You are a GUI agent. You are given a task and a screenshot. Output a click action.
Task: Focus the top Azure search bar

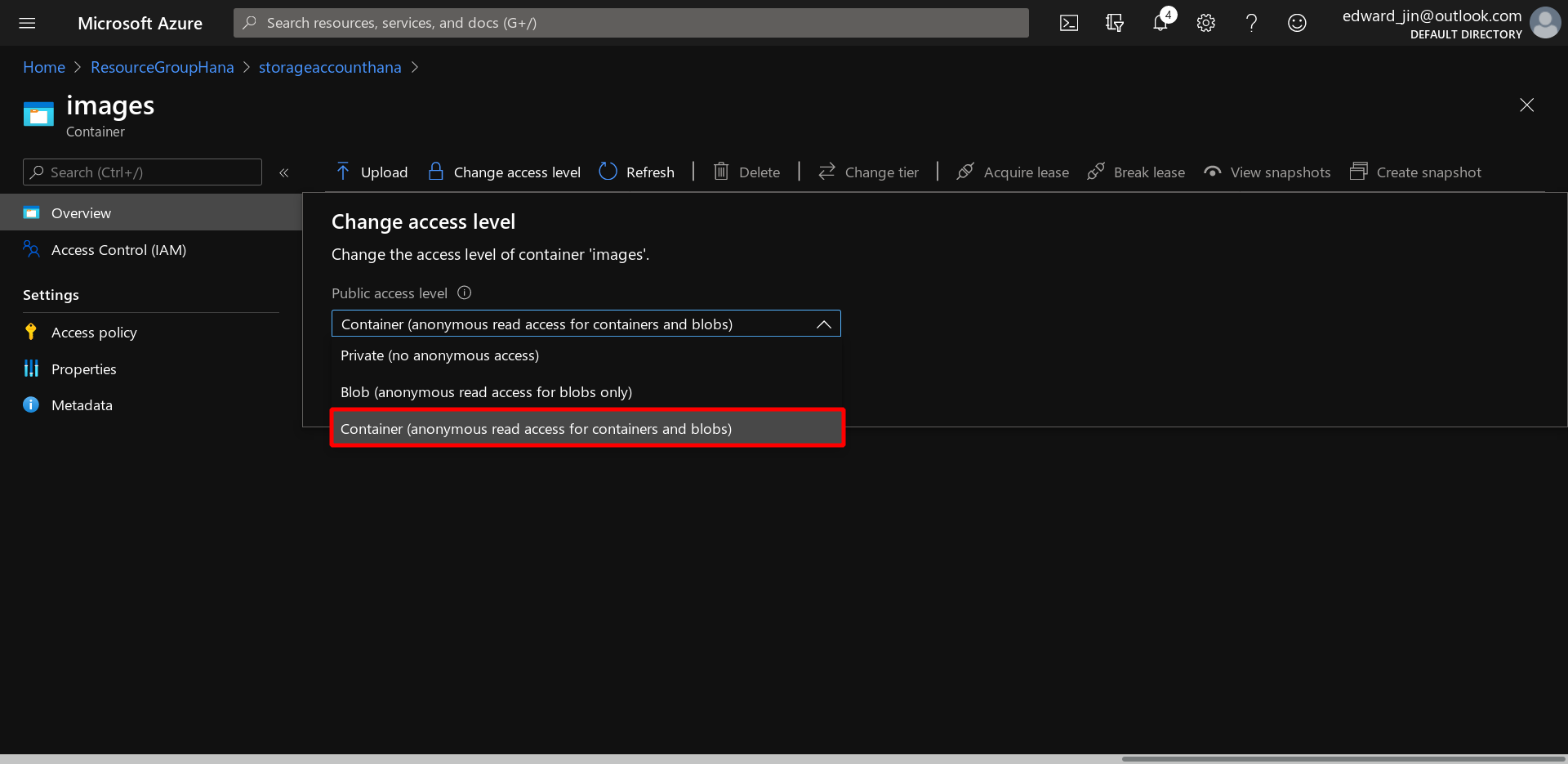[x=630, y=23]
